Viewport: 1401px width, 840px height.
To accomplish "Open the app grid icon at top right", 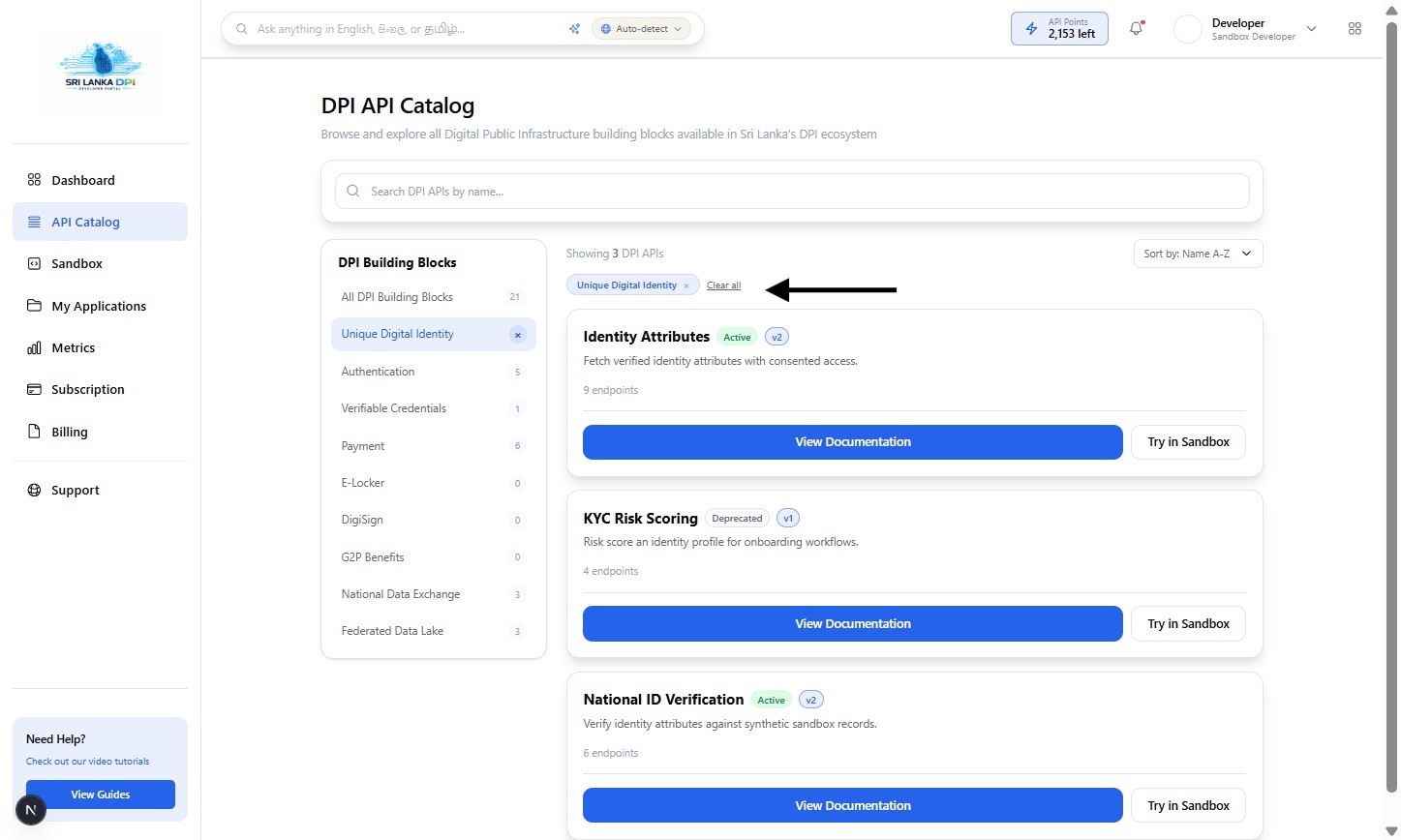I will [x=1355, y=29].
